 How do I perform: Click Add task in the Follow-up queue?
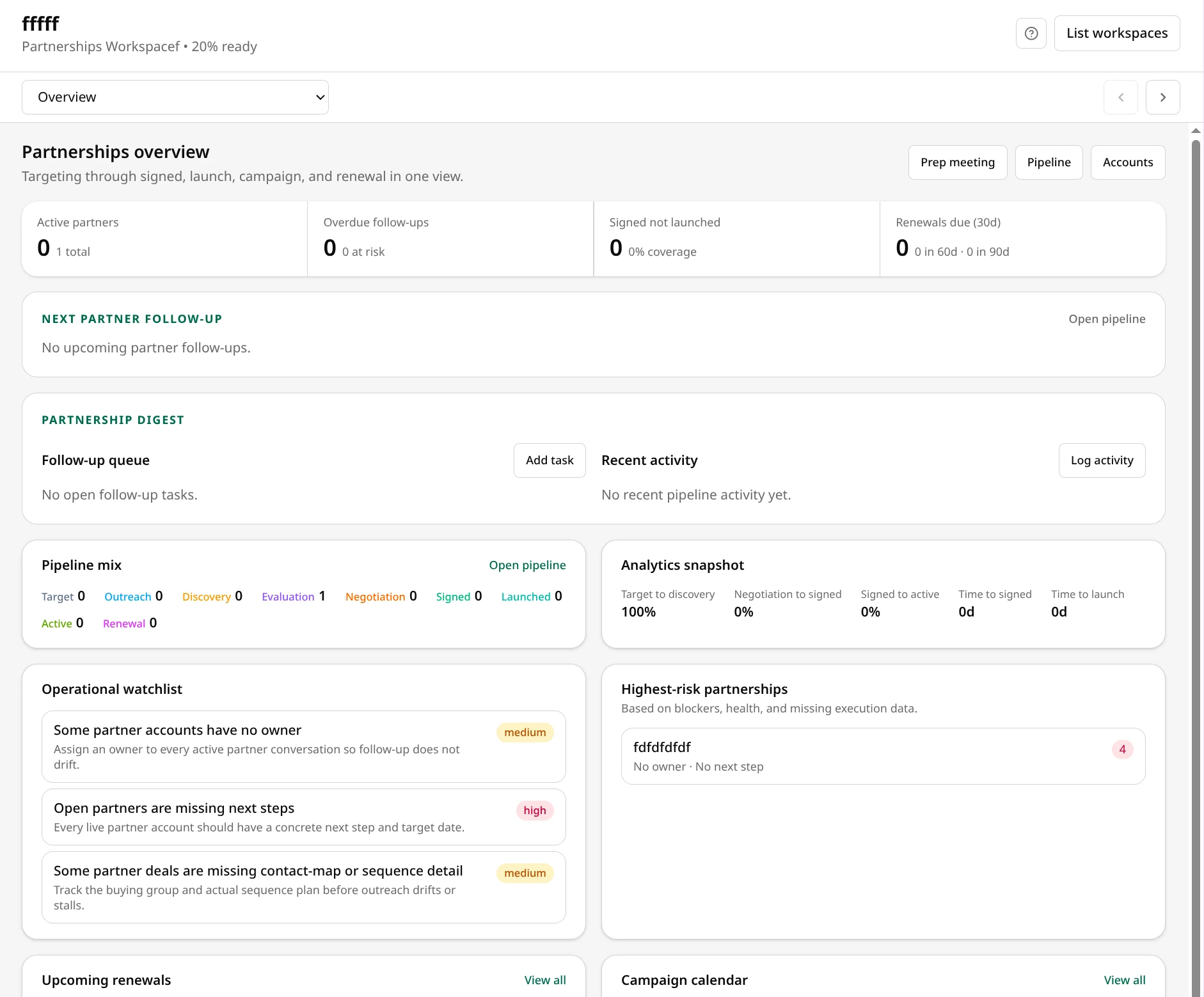(x=549, y=460)
